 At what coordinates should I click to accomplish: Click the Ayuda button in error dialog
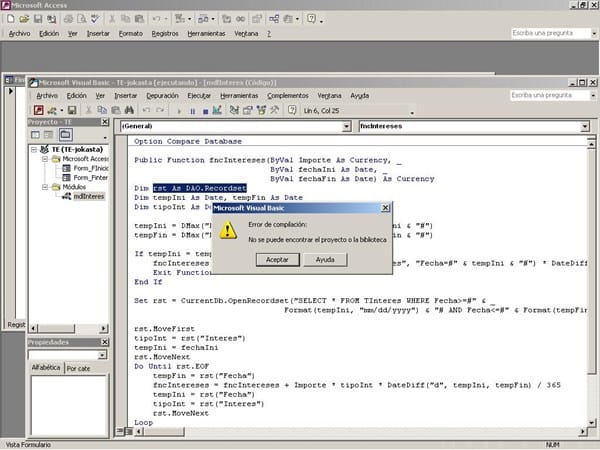pos(325,259)
